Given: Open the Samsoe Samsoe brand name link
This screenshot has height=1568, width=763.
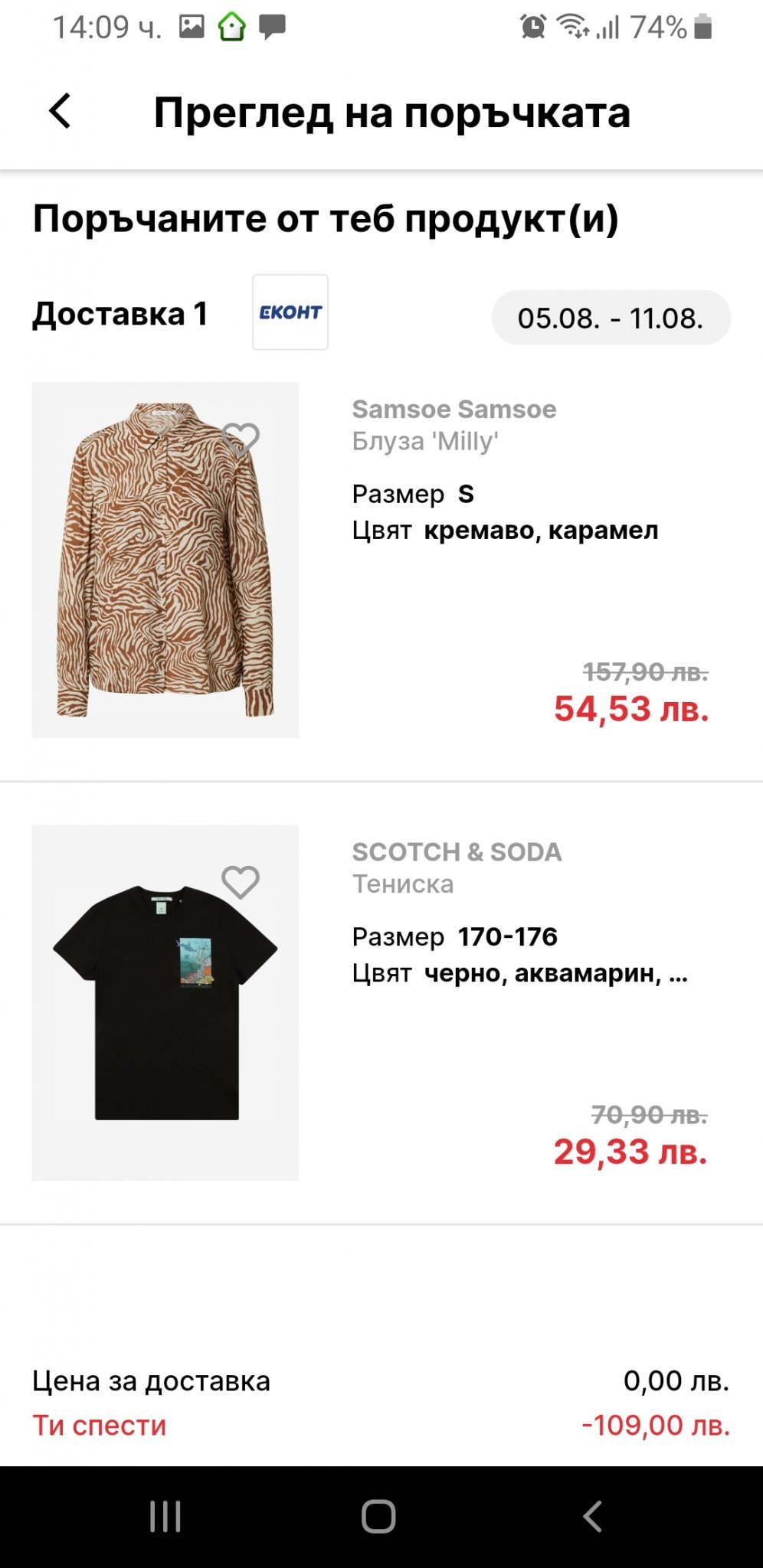Looking at the screenshot, I should click(x=454, y=410).
